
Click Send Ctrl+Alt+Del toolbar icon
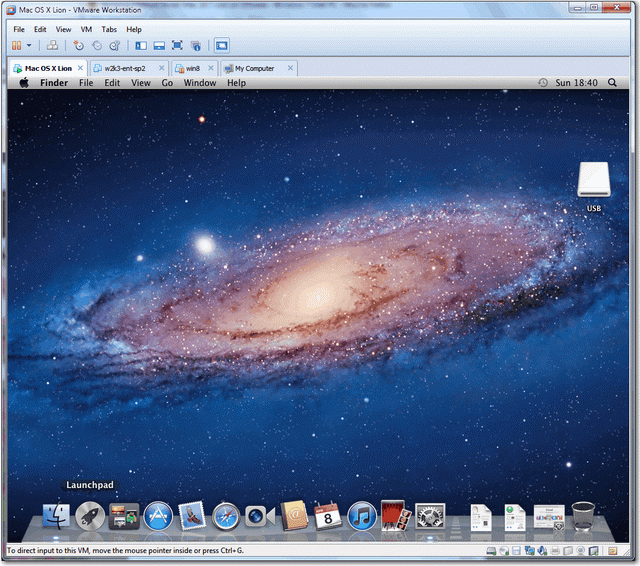tap(52, 46)
